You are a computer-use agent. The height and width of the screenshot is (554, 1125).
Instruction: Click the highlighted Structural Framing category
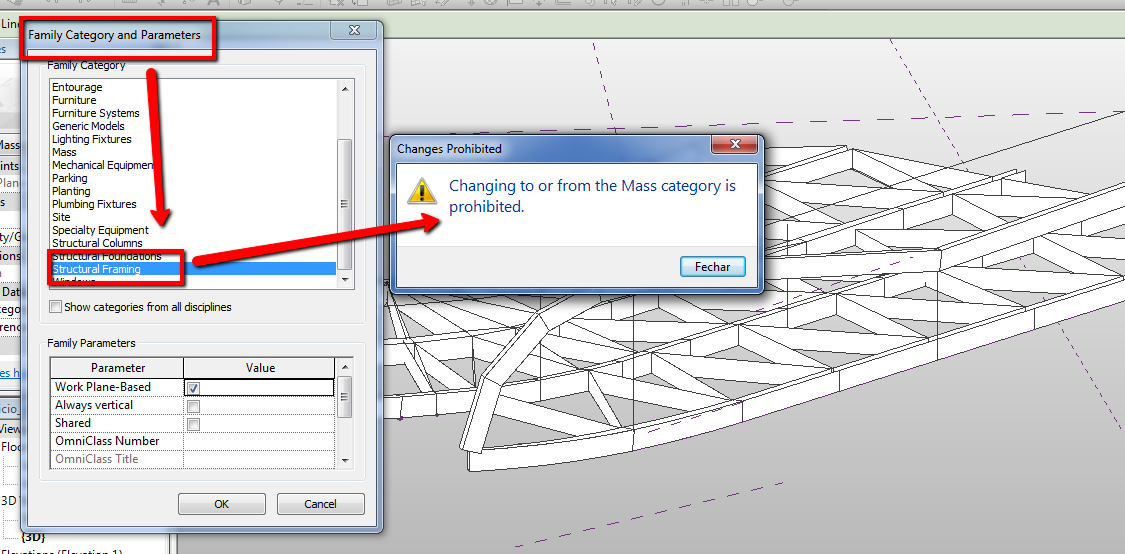coord(193,269)
